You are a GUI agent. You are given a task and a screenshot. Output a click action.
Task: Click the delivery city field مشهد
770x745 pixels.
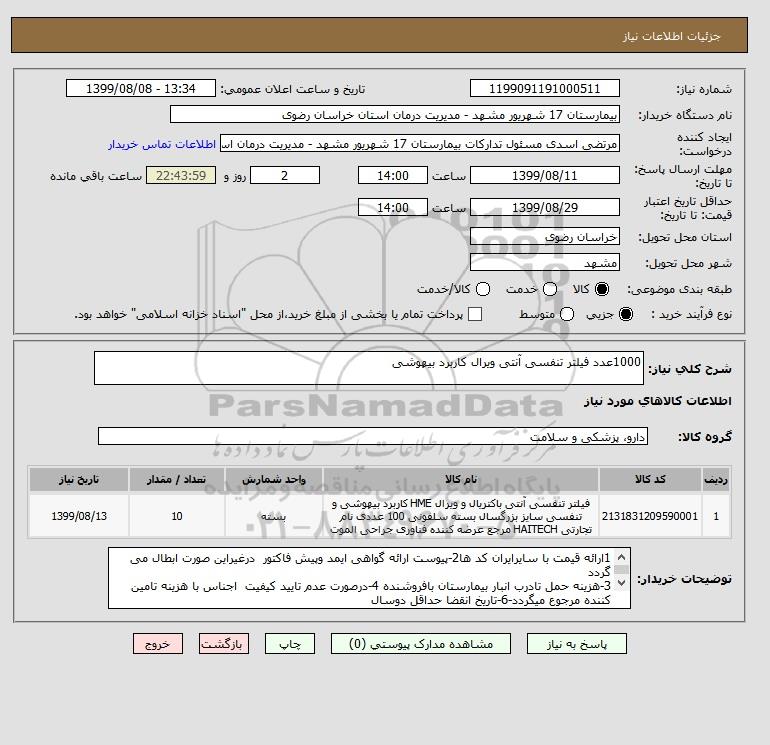pyautogui.click(x=545, y=263)
